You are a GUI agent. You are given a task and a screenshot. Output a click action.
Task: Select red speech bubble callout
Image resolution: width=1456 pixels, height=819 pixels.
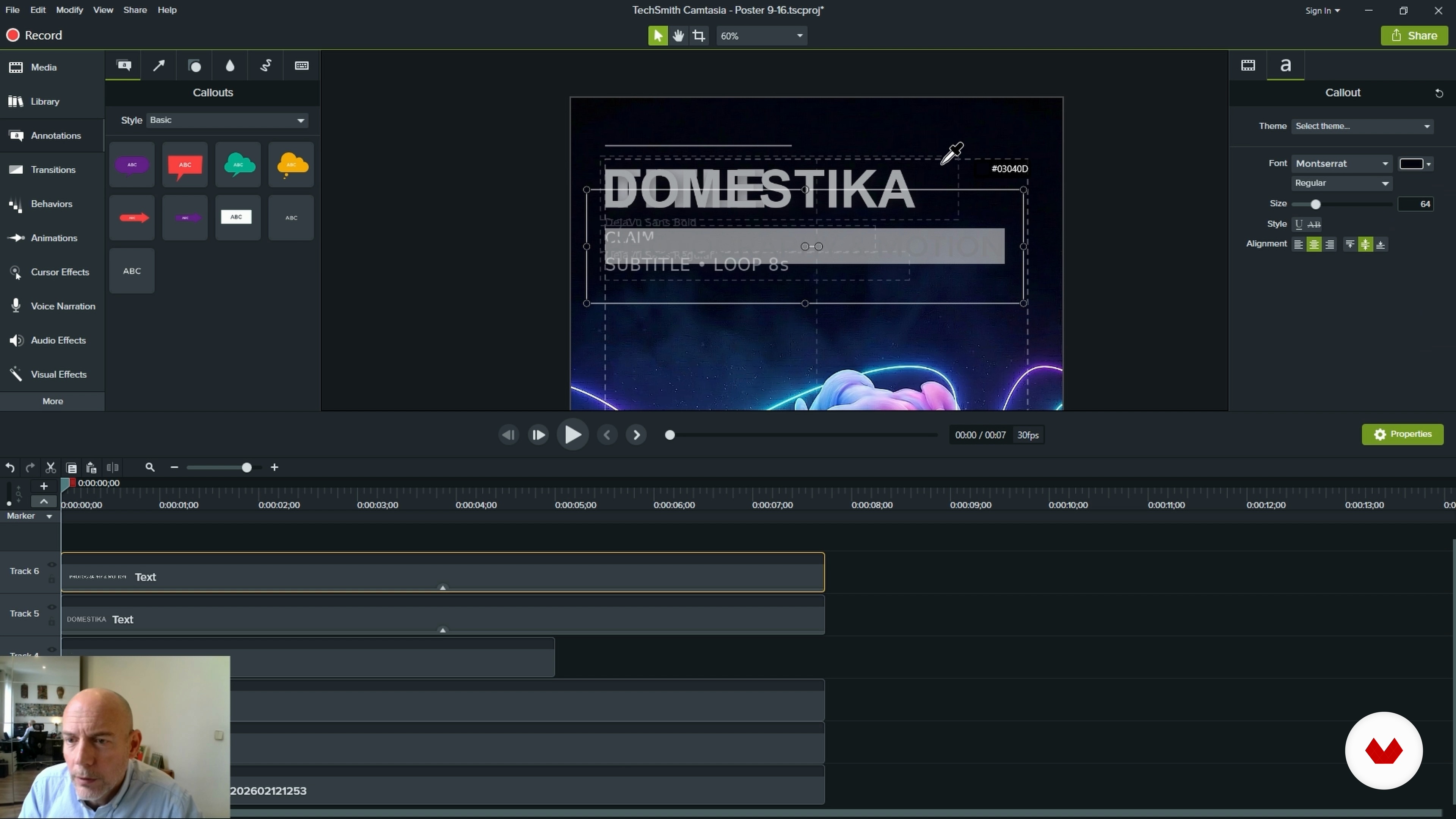[x=185, y=165]
